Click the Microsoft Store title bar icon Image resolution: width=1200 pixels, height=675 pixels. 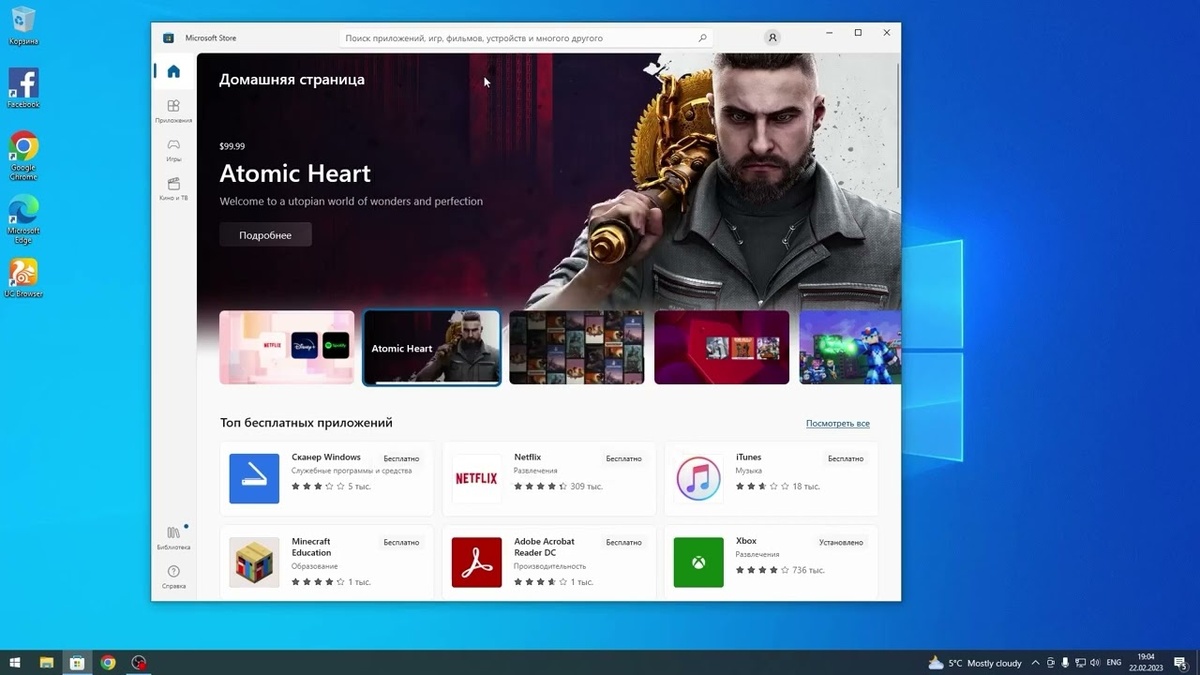pyautogui.click(x=168, y=38)
